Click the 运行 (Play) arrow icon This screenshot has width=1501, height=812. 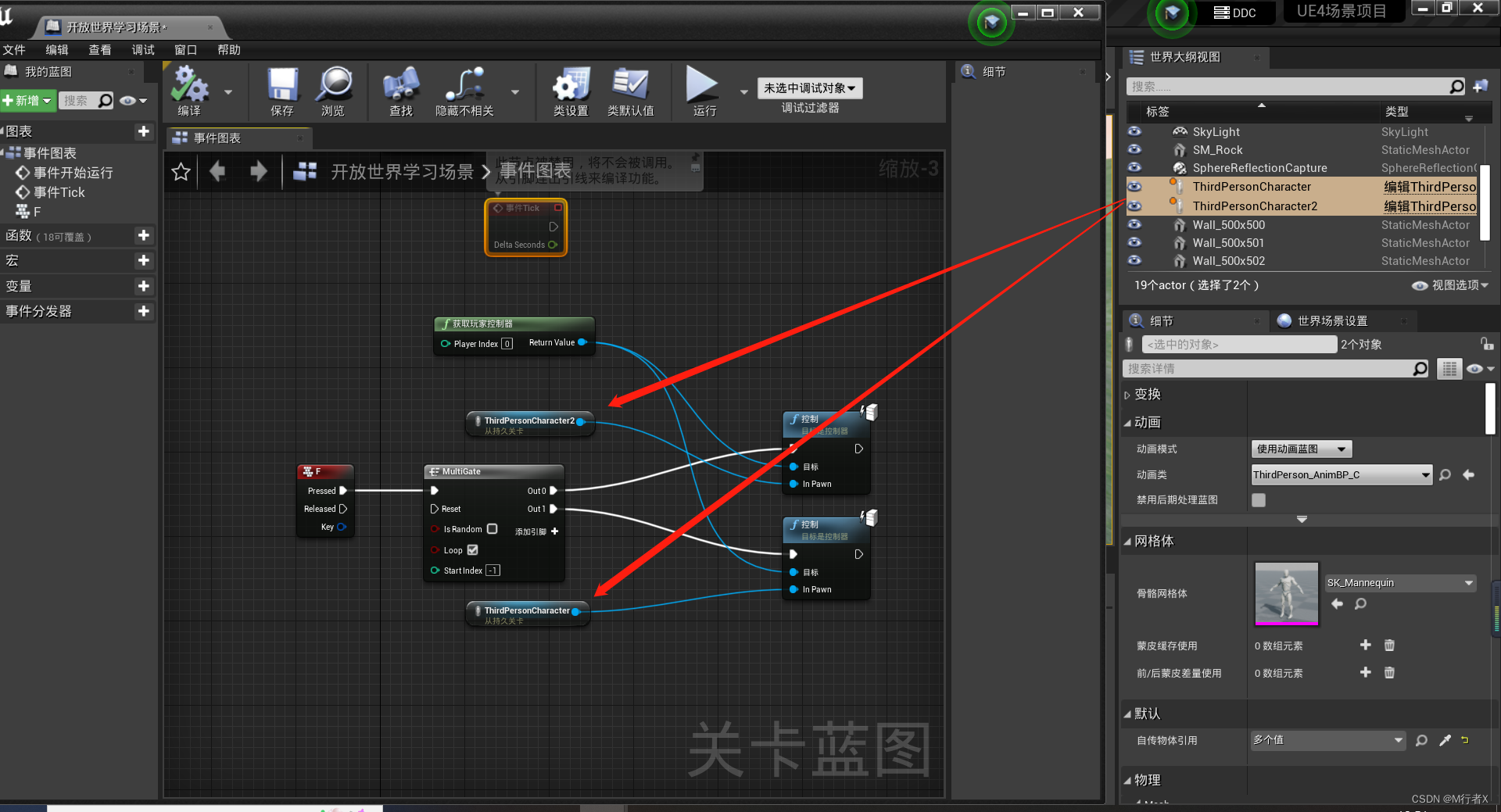pyautogui.click(x=702, y=84)
